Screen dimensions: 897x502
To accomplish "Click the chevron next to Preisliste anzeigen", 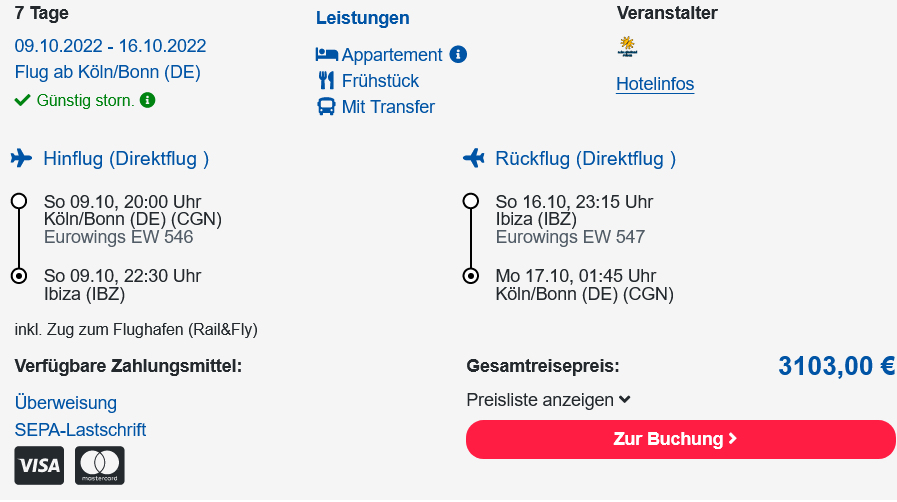I will [x=625, y=400].
